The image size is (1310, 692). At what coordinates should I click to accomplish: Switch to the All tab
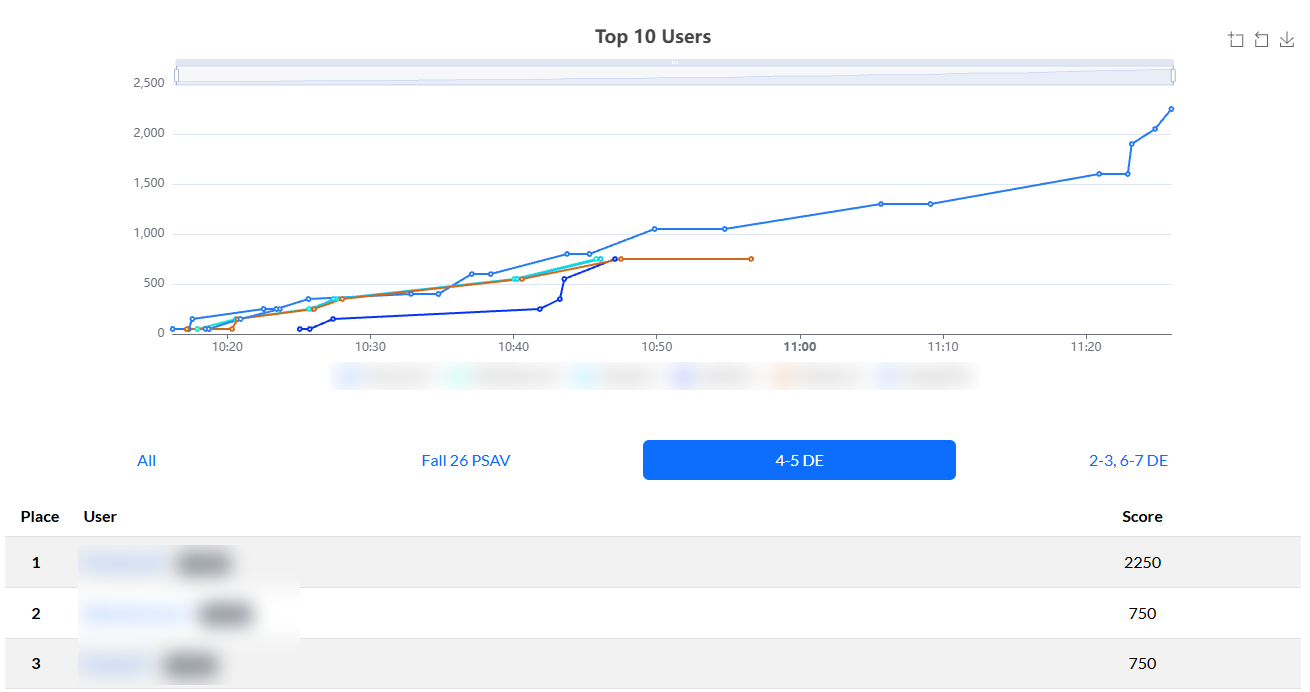tap(147, 461)
